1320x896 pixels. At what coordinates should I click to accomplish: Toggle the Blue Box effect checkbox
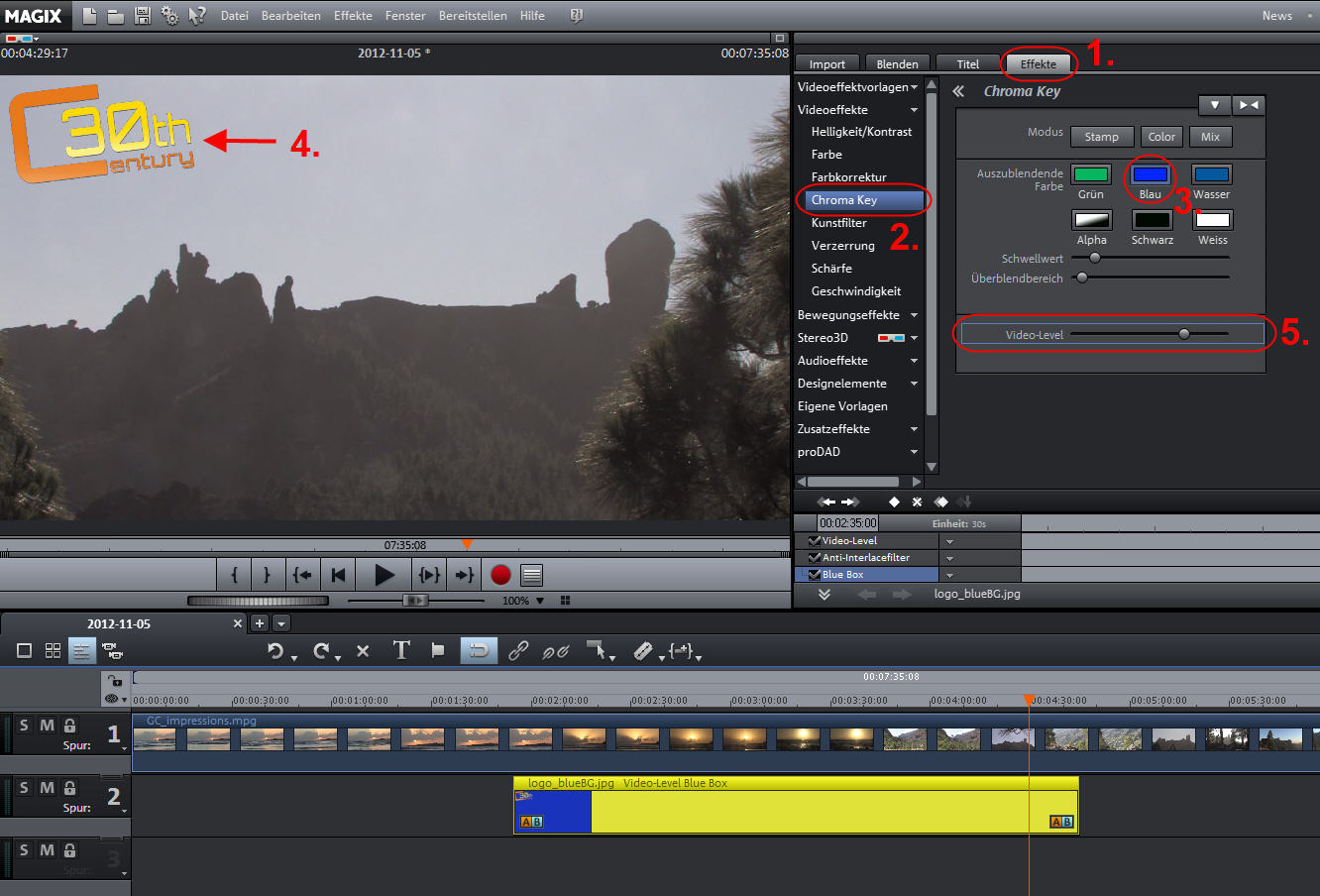[815, 574]
